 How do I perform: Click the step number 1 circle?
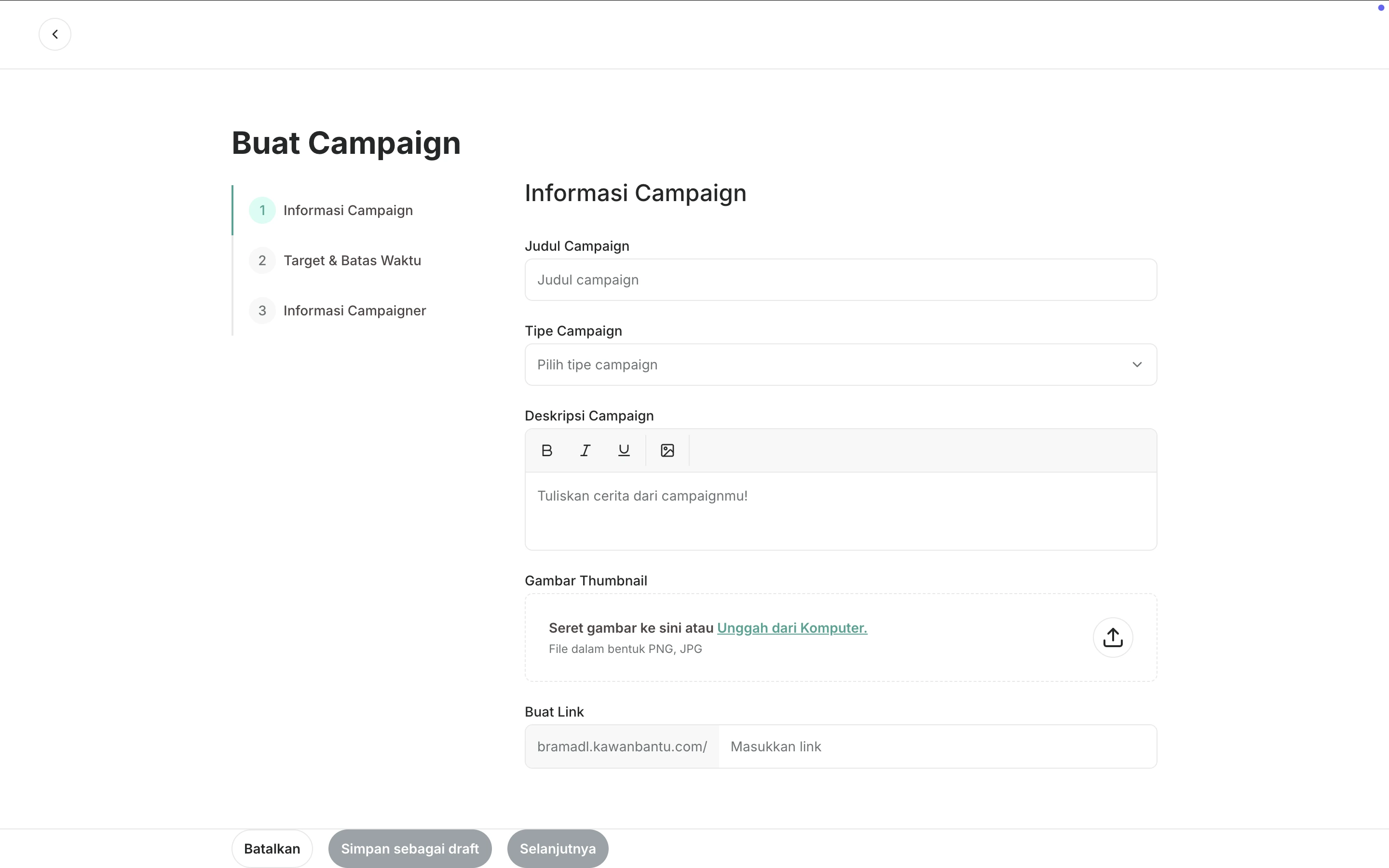[x=262, y=210]
